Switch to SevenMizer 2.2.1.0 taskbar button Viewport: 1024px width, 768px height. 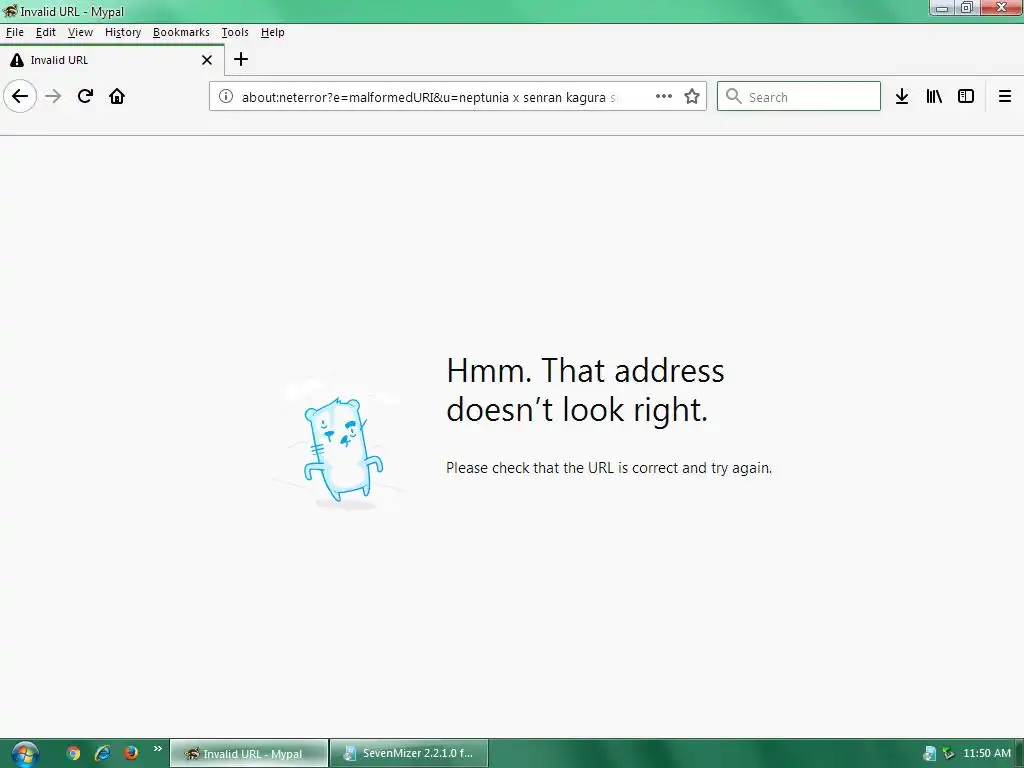(x=409, y=754)
